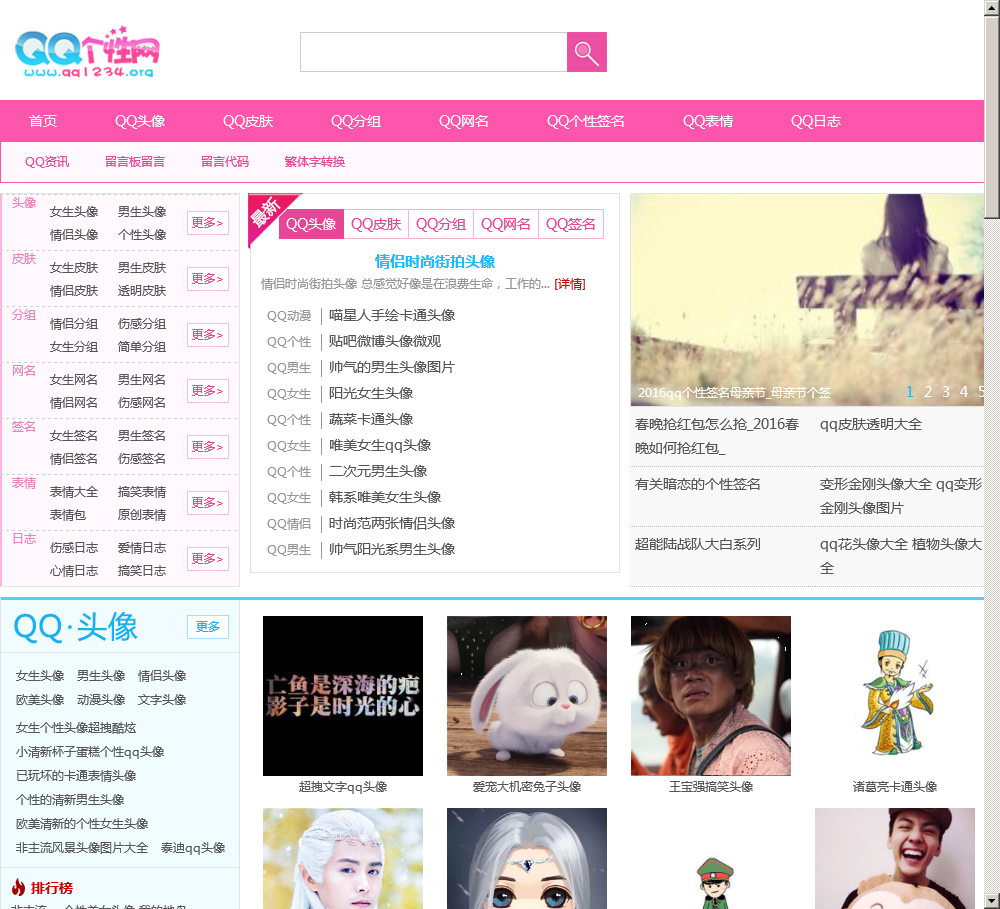Click 更多> button in the 日志 row
The height and width of the screenshot is (909, 1000).
pyautogui.click(x=208, y=559)
